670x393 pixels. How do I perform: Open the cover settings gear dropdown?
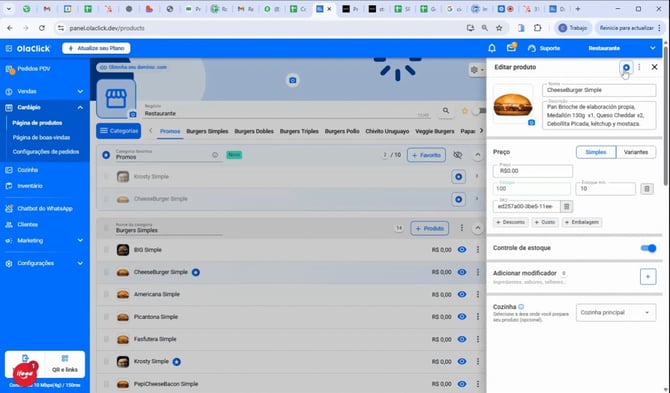coord(476,70)
